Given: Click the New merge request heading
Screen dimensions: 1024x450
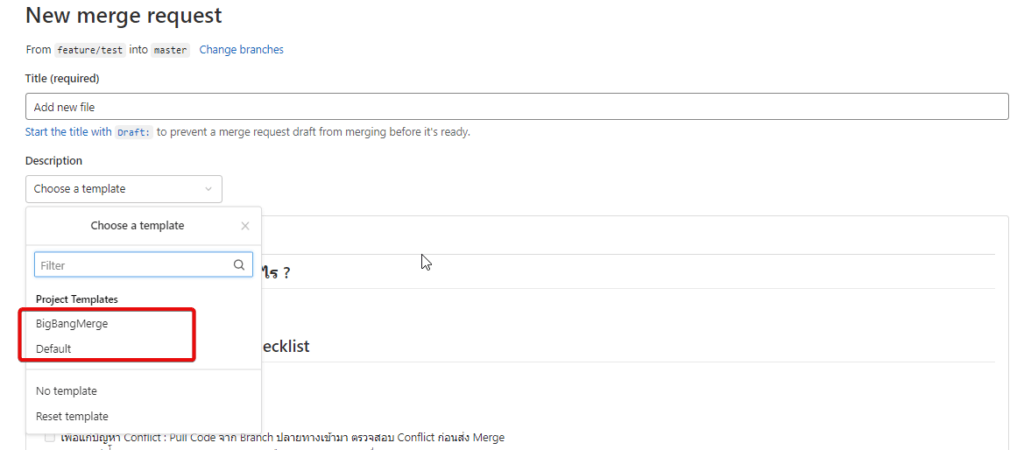Looking at the screenshot, I should pos(124,15).
